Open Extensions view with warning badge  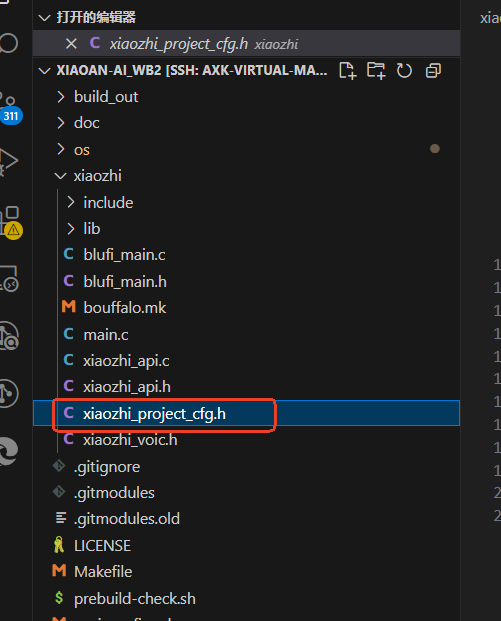point(11,223)
